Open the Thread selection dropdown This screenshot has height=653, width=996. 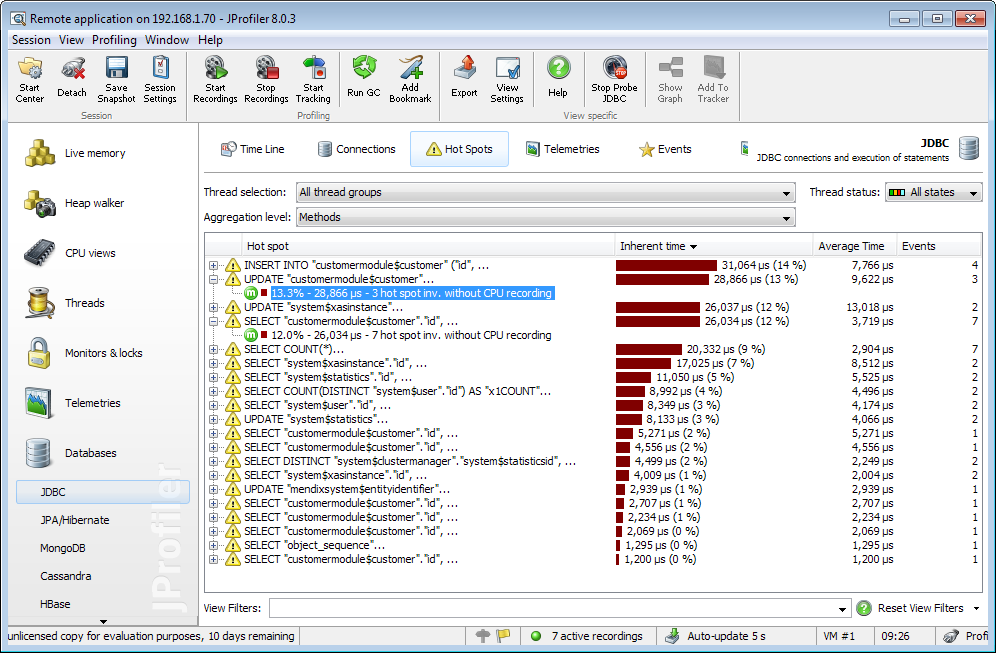coord(546,192)
